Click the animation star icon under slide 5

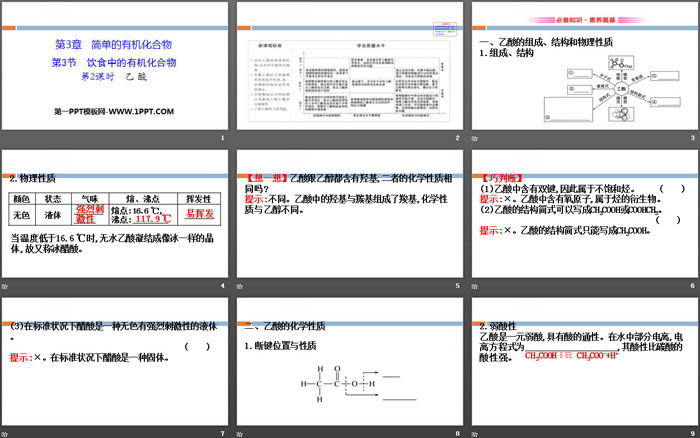242,288
